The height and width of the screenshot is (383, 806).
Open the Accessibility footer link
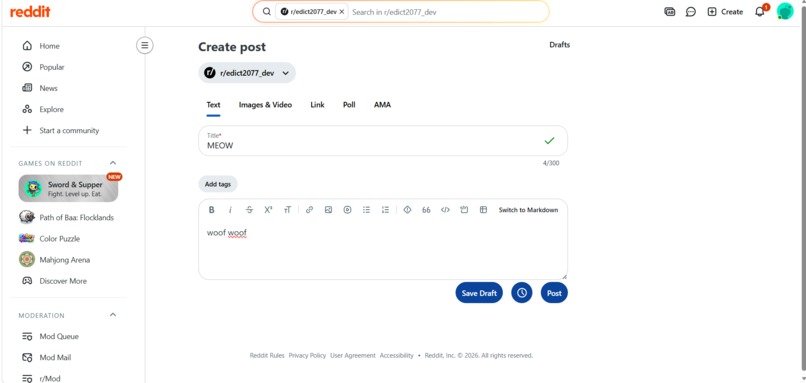pyautogui.click(x=396, y=356)
